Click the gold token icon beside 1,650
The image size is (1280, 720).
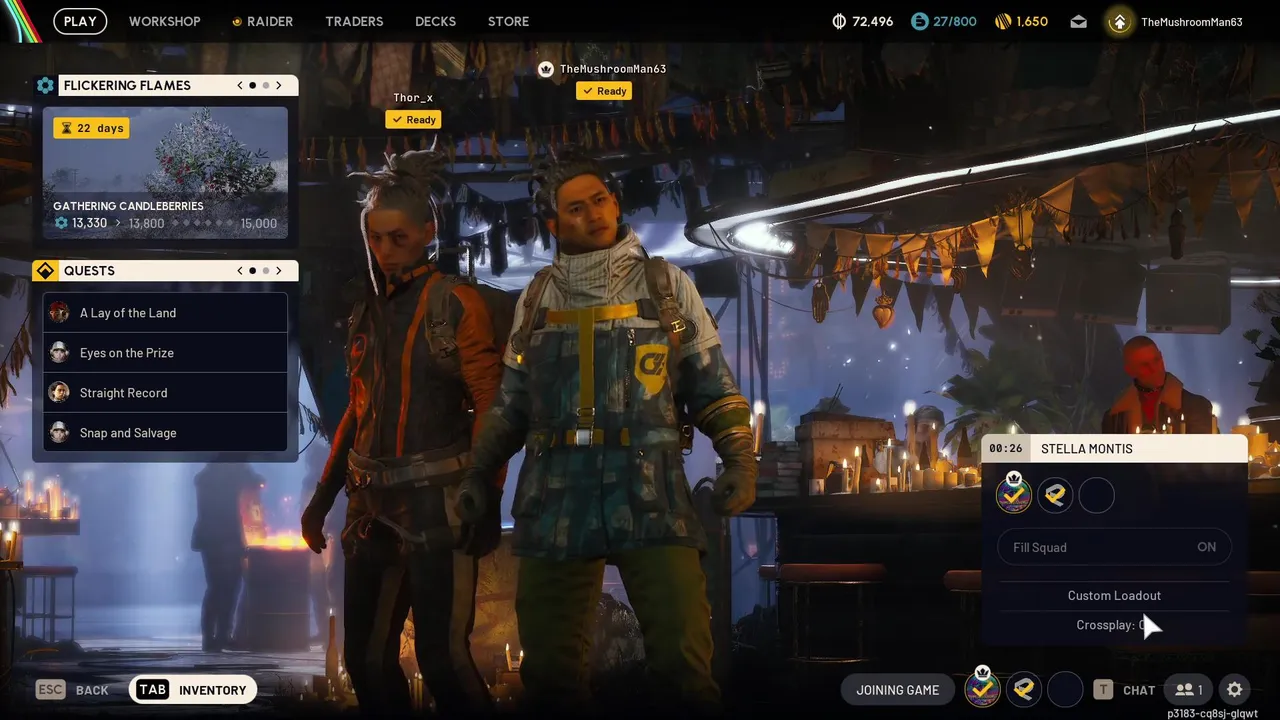pyautogui.click(x=1004, y=21)
